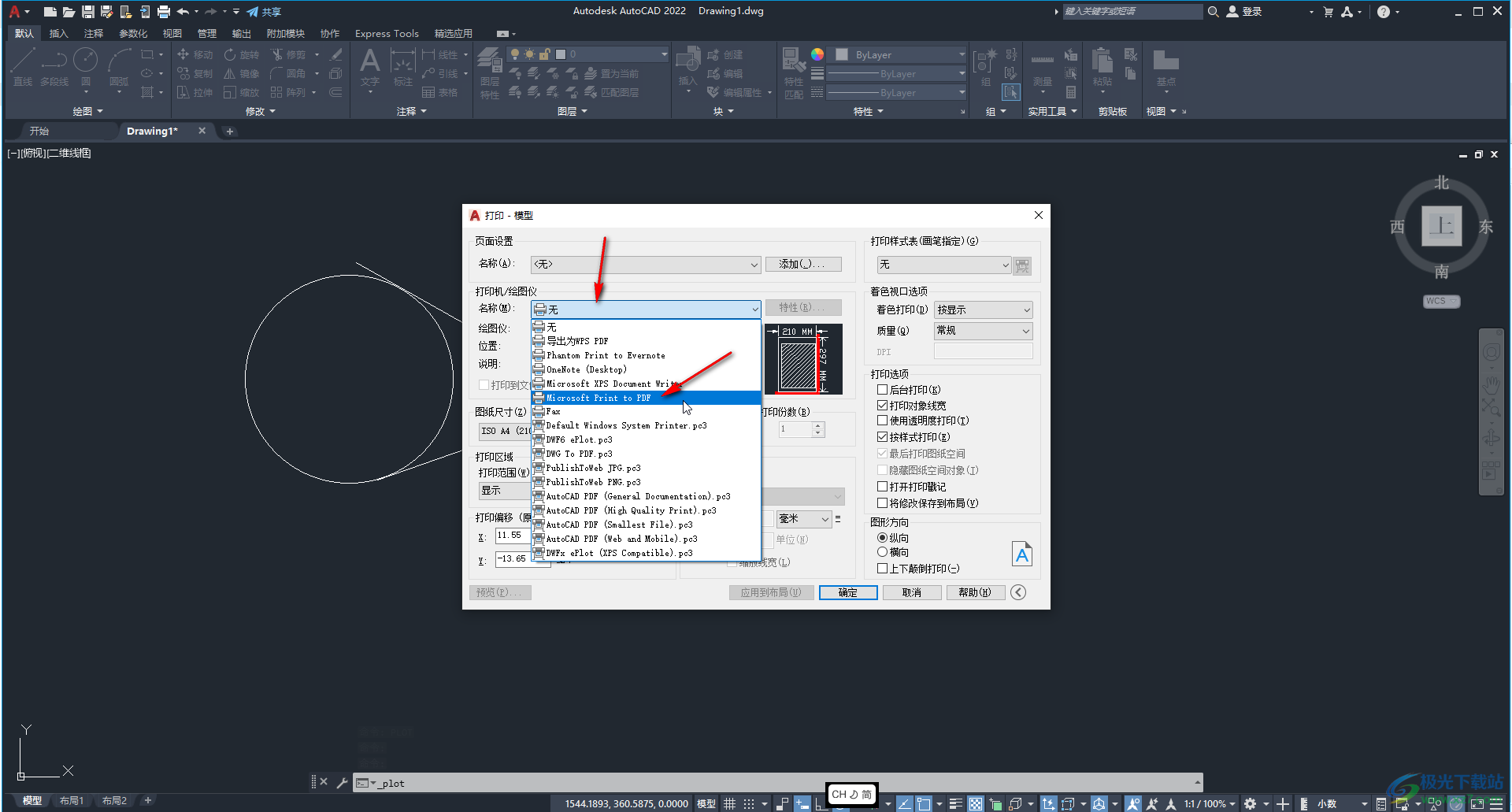
Task: Click the 取消 (Cancel) button
Action: point(912,592)
